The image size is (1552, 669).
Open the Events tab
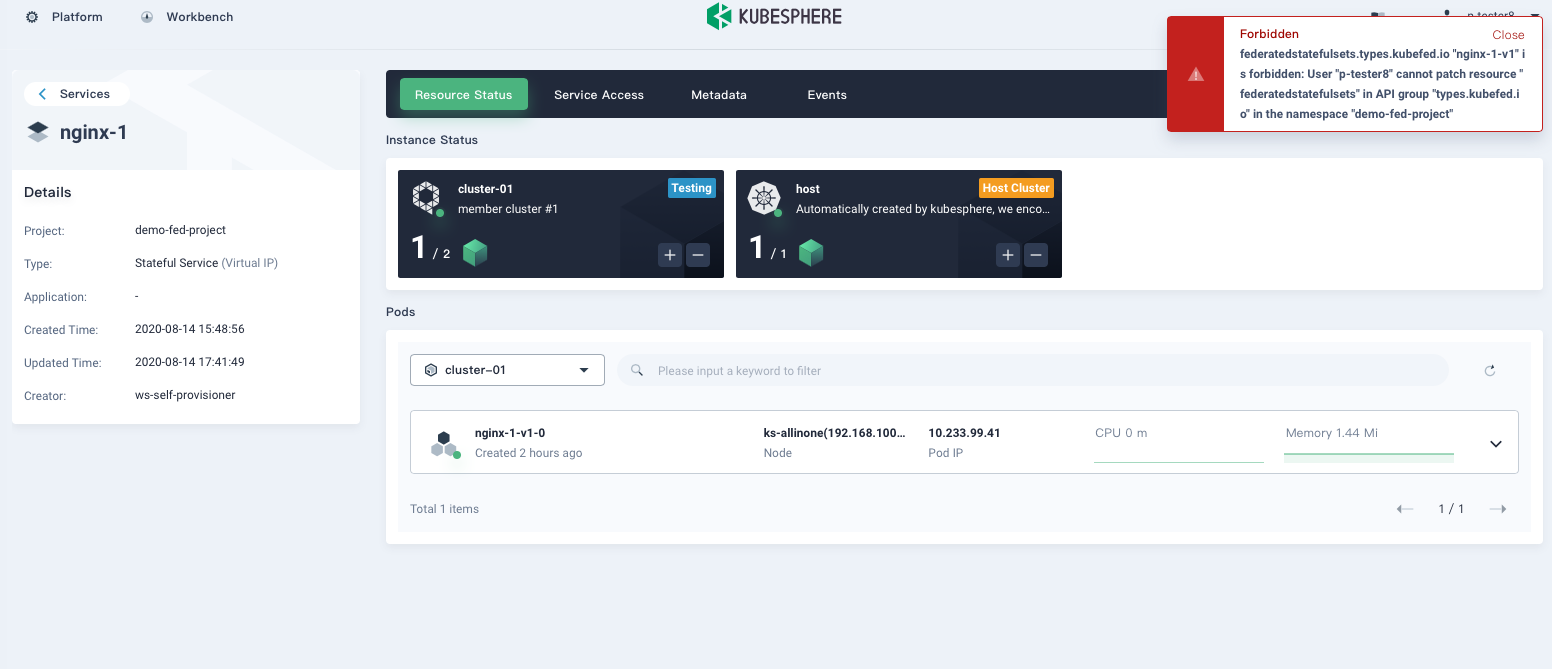pyautogui.click(x=827, y=94)
